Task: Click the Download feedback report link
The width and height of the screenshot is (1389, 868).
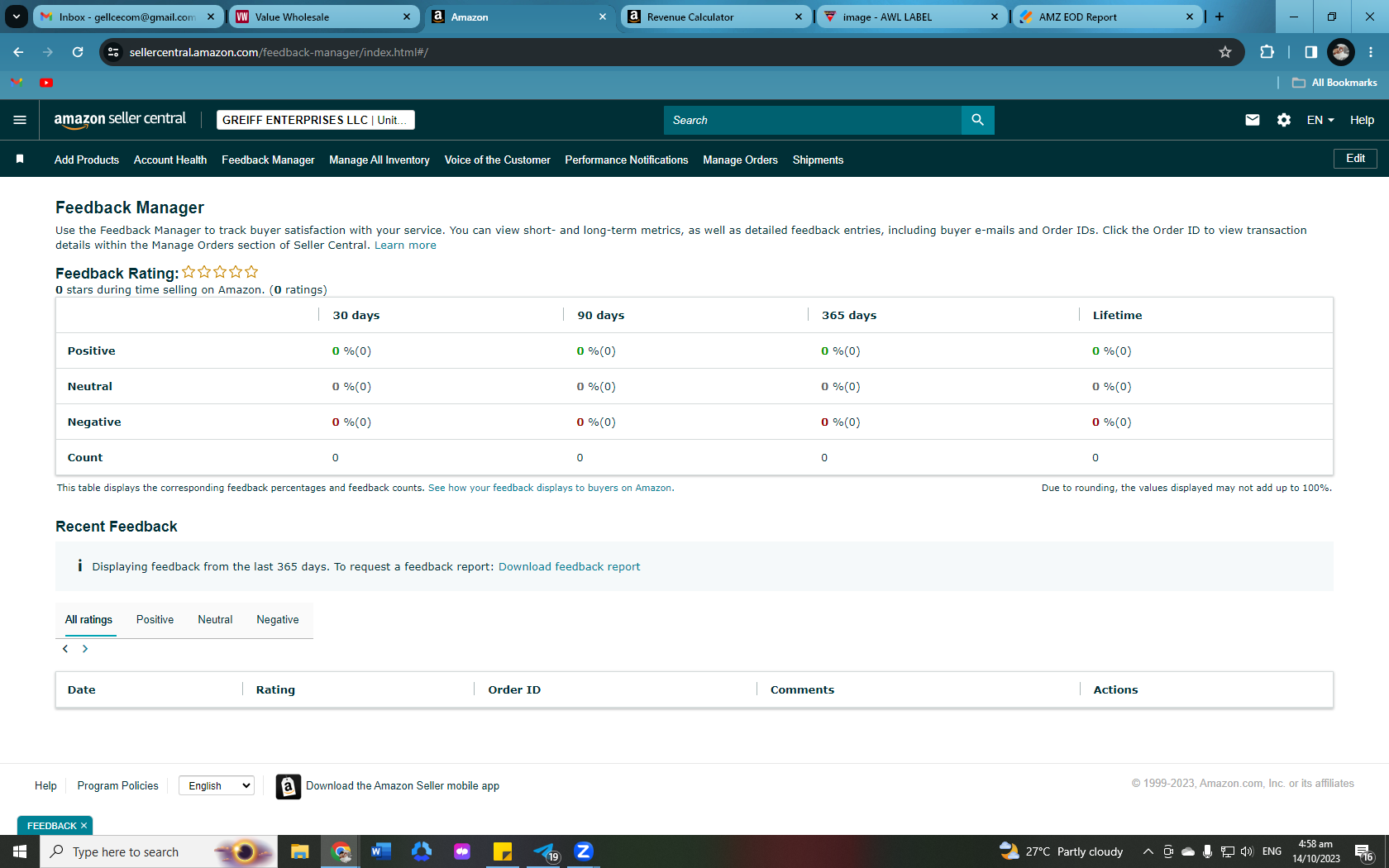Action: pos(570,567)
